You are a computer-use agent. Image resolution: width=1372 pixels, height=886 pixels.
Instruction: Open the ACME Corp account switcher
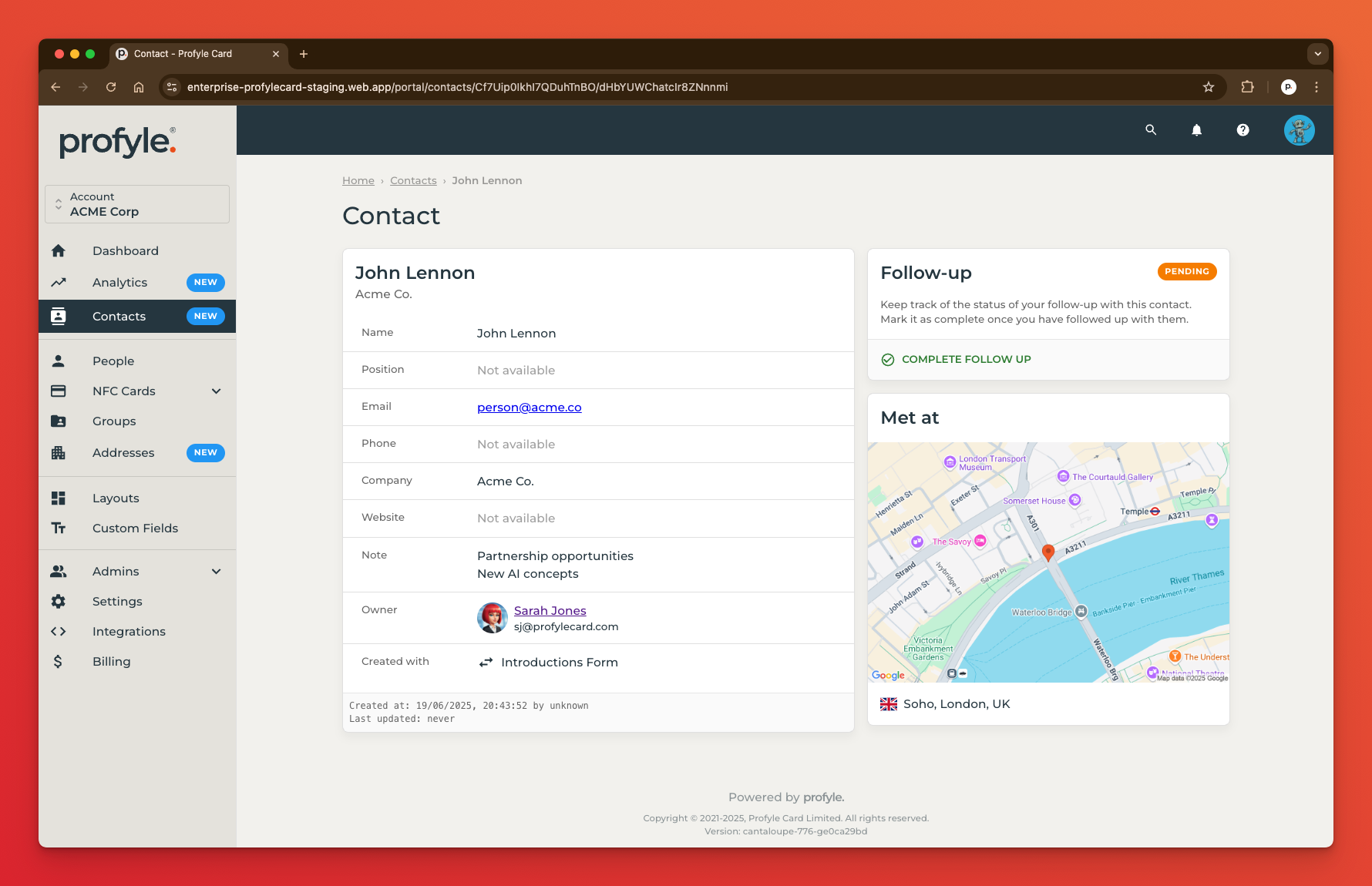click(137, 204)
